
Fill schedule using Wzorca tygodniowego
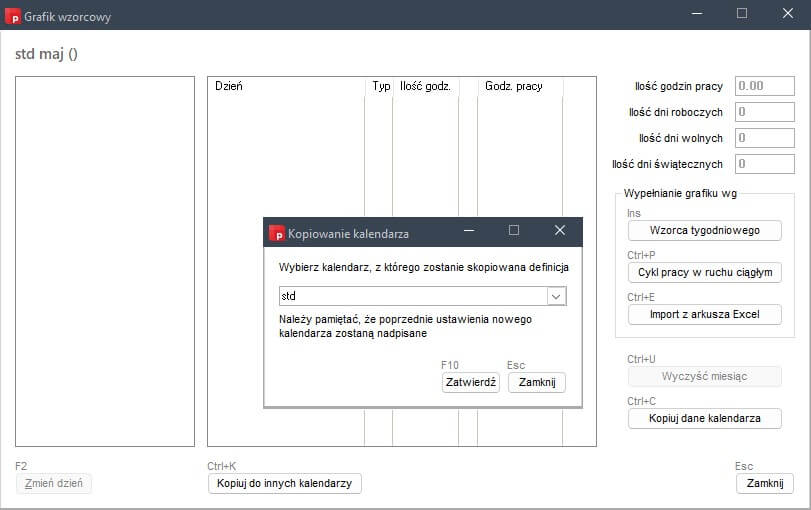coord(704,230)
